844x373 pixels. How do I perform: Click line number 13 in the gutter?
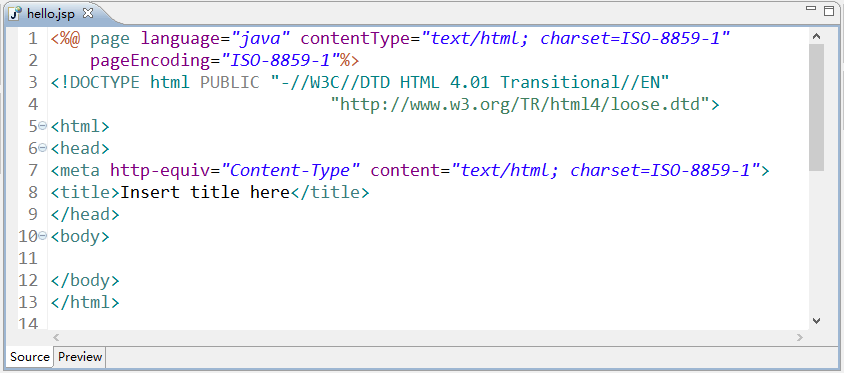pos(29,302)
